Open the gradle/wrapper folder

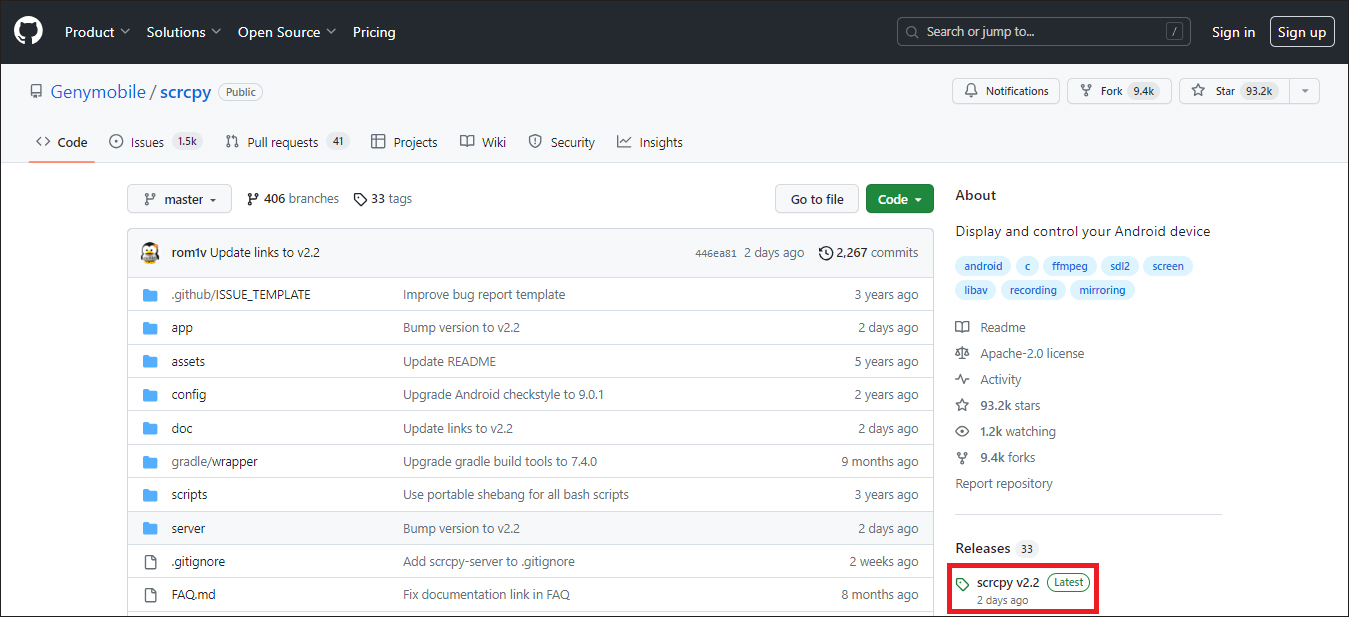coord(214,462)
